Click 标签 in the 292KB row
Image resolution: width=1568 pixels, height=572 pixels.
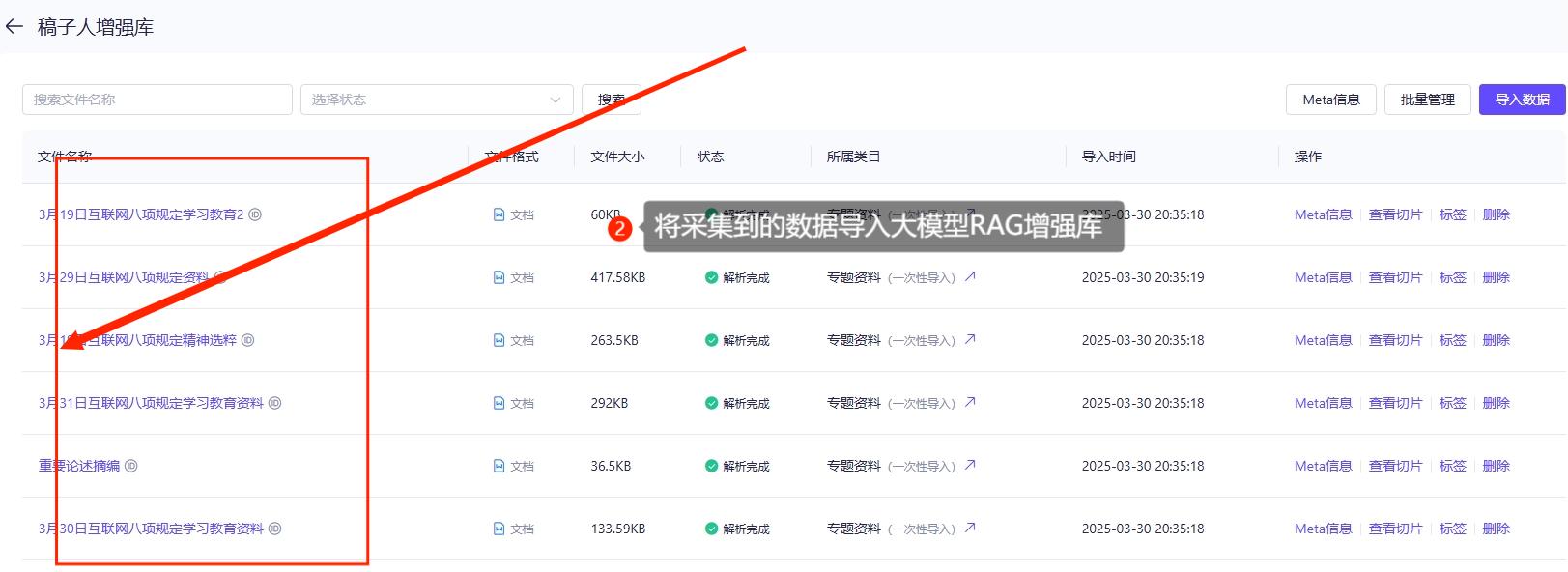[1453, 403]
